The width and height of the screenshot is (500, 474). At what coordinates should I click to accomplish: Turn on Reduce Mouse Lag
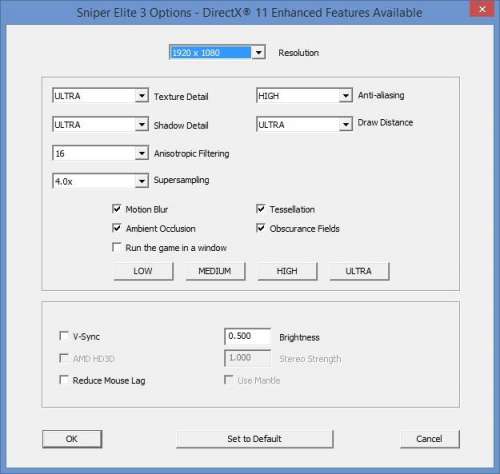(x=64, y=380)
